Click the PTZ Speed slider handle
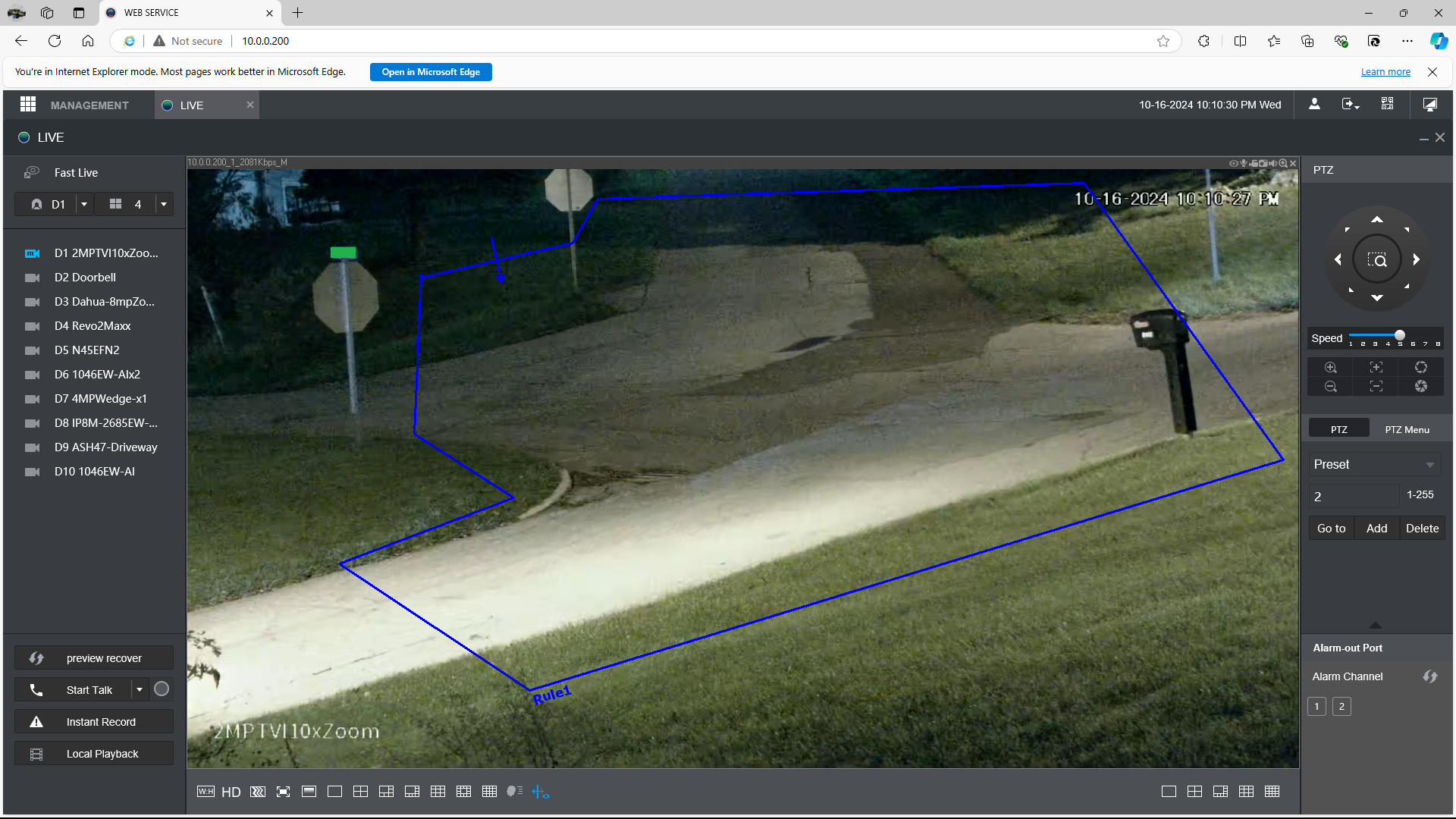 point(1400,335)
